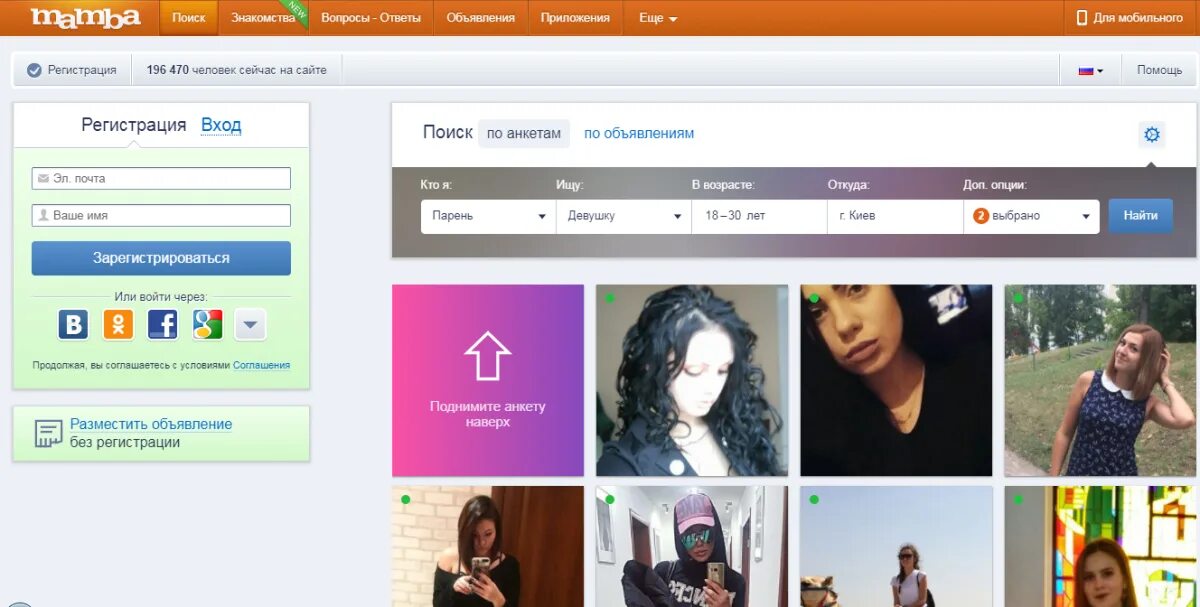Expand the 'Еще' menu

[x=658, y=18]
